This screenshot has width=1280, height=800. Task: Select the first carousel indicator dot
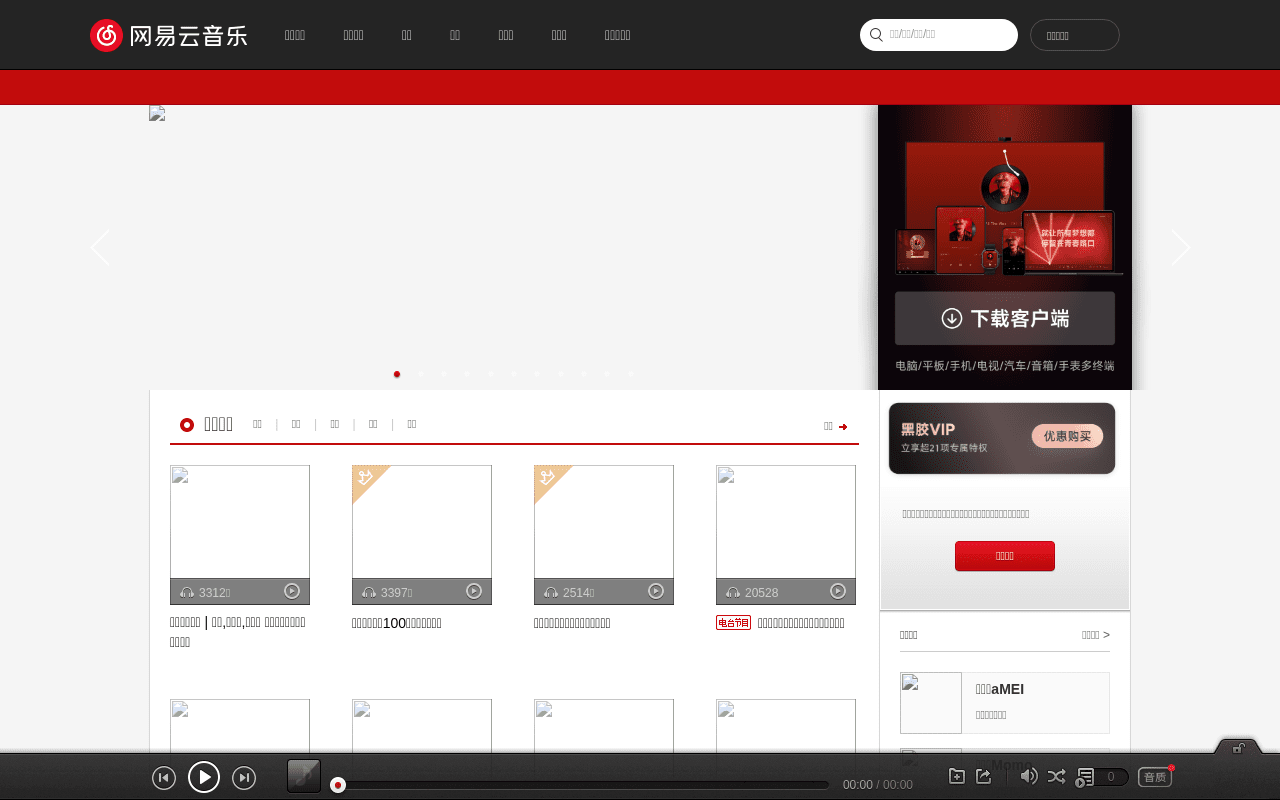click(397, 374)
